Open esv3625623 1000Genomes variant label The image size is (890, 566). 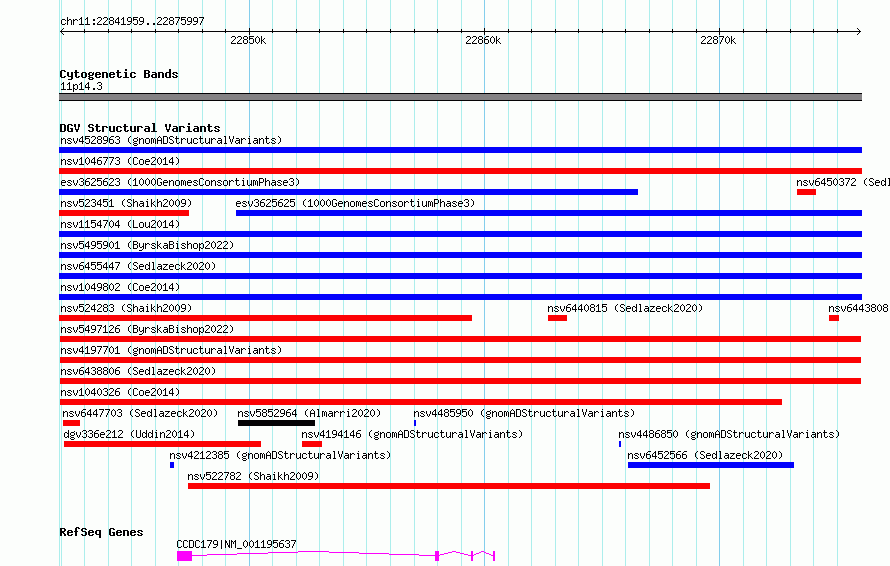point(180,182)
